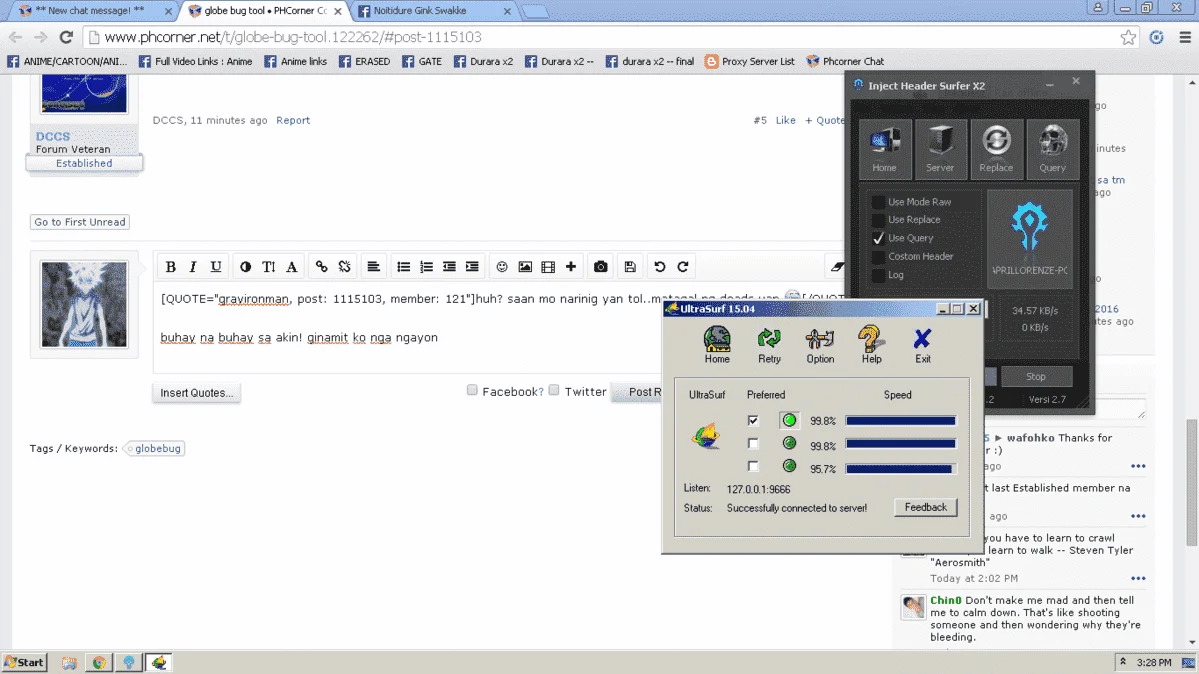Open Windows Start menu
This screenshot has width=1199, height=674.
[24, 663]
